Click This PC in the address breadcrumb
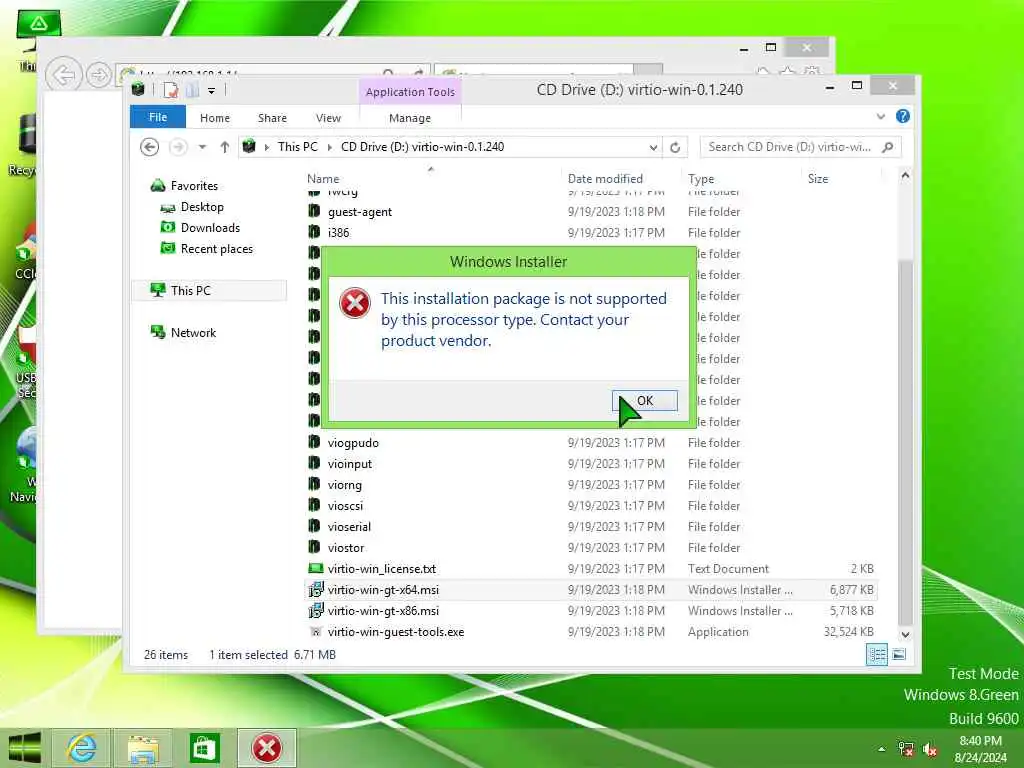Image resolution: width=1024 pixels, height=768 pixels. pyautogui.click(x=298, y=147)
